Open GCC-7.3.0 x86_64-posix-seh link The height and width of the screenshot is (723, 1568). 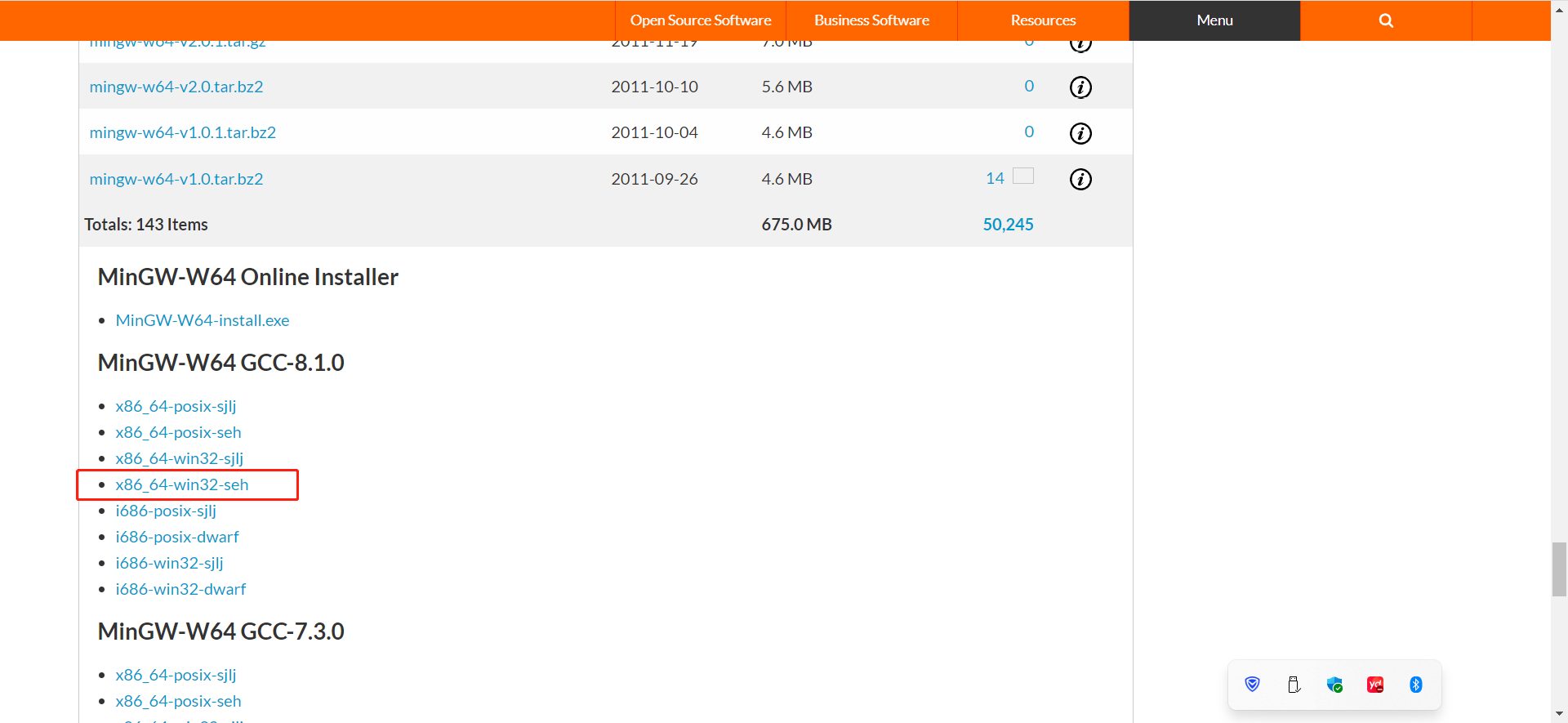click(178, 701)
